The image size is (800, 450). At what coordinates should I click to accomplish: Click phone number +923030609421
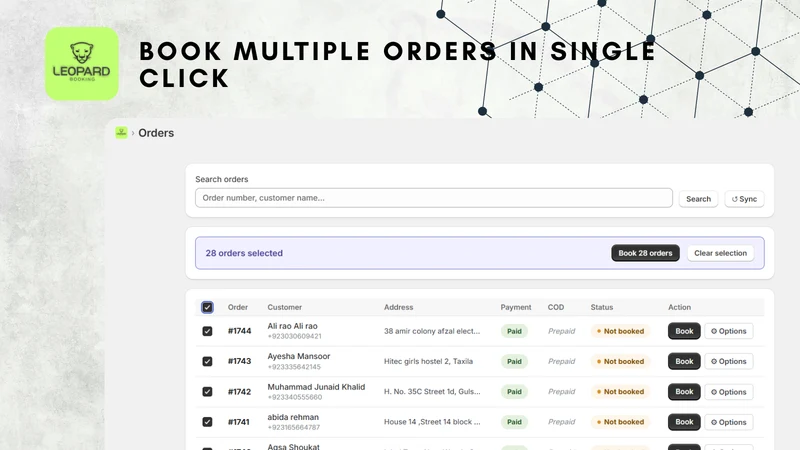[294, 337]
